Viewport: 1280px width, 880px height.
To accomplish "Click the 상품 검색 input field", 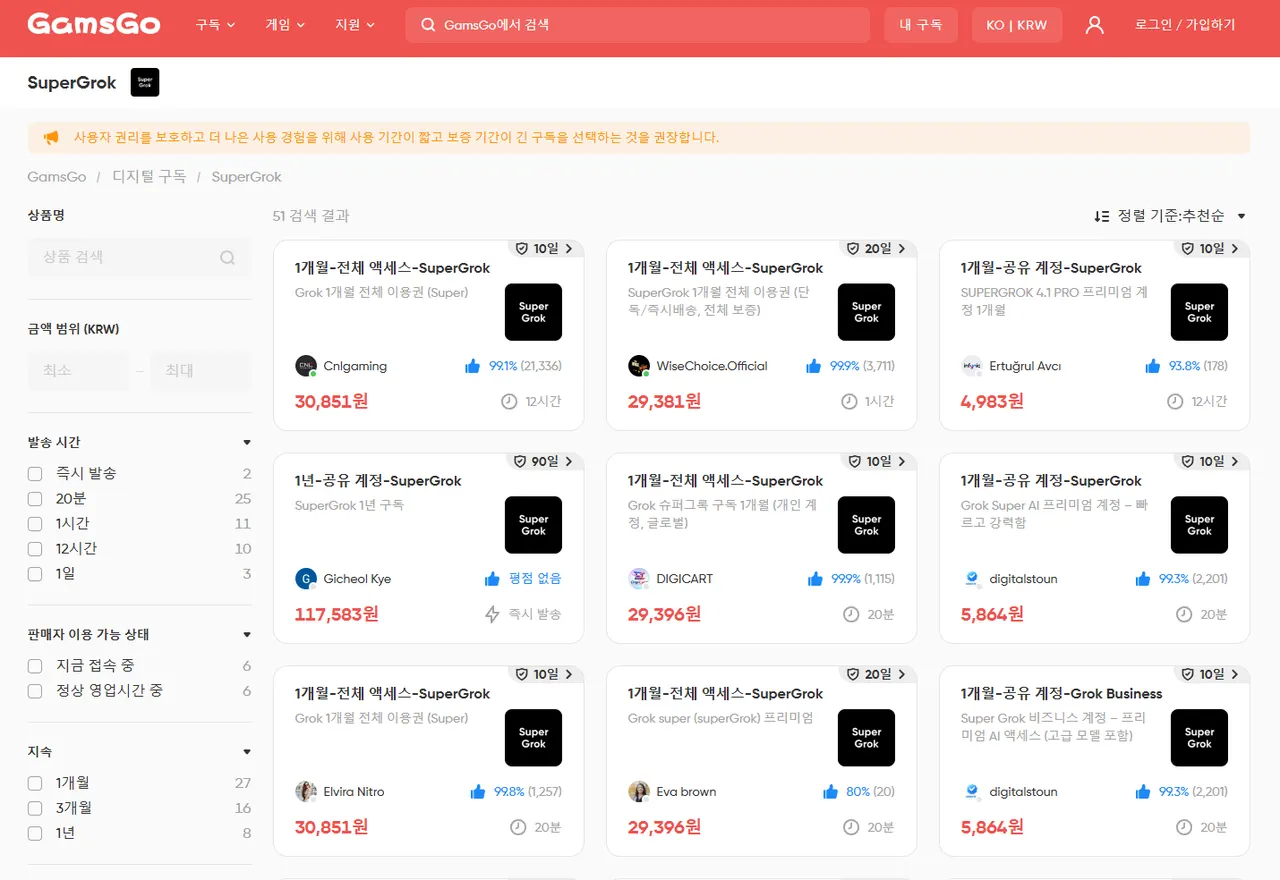I will pyautogui.click(x=139, y=258).
